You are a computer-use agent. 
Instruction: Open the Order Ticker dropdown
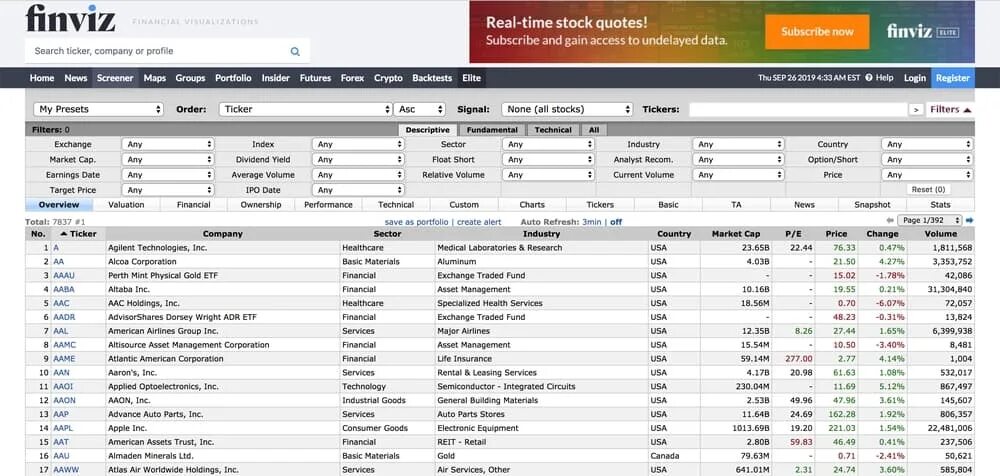point(305,109)
